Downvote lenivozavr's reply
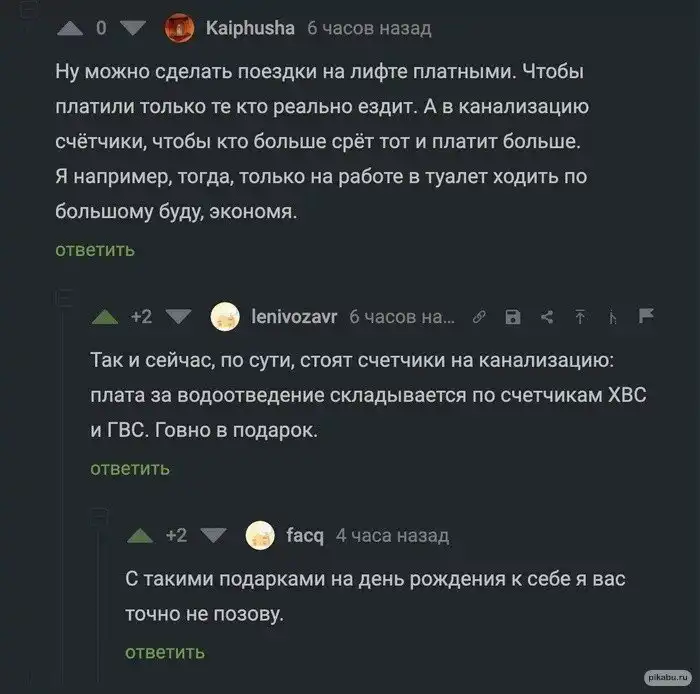This screenshot has width=700, height=694. (x=177, y=317)
